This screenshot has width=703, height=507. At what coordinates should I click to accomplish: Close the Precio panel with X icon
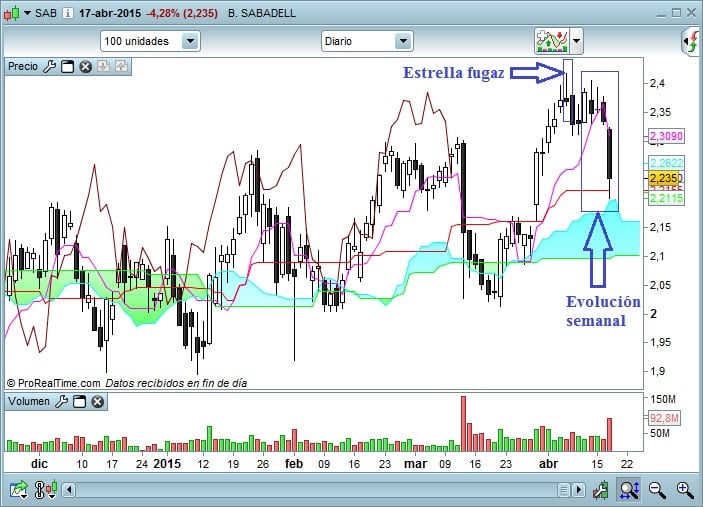(86, 67)
